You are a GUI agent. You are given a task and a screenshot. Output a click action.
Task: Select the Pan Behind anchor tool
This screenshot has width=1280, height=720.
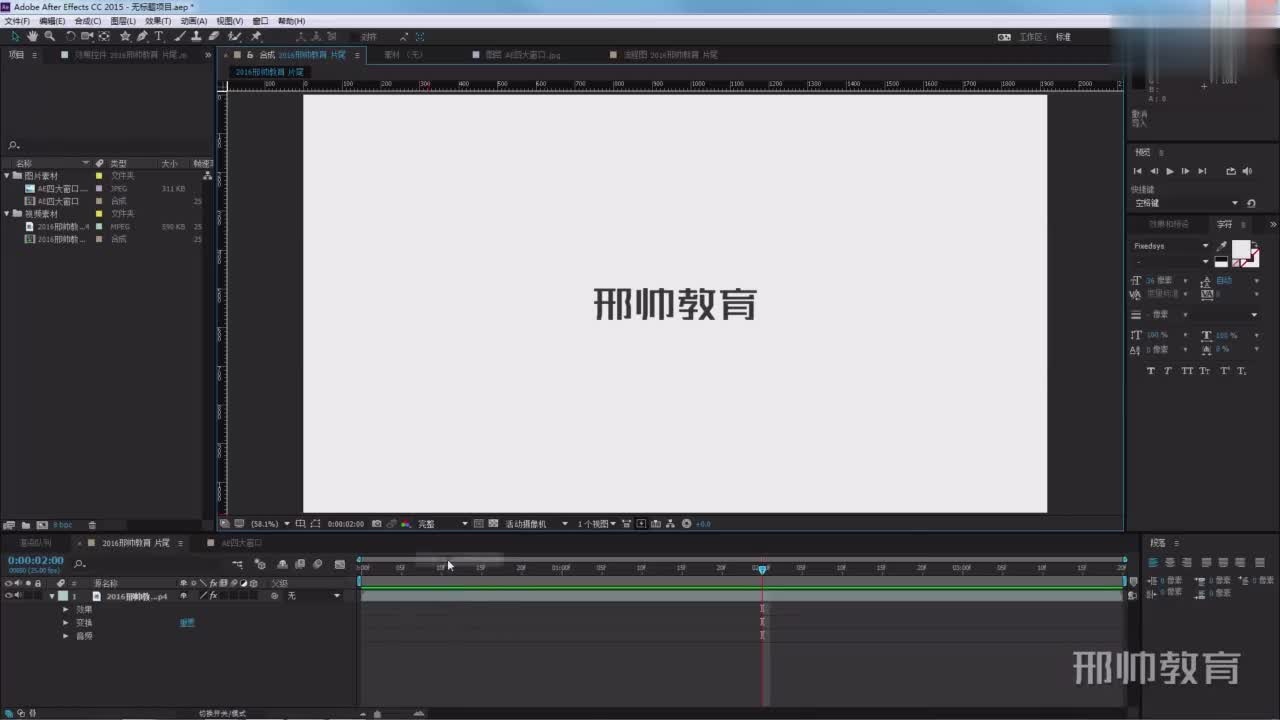pyautogui.click(x=104, y=36)
